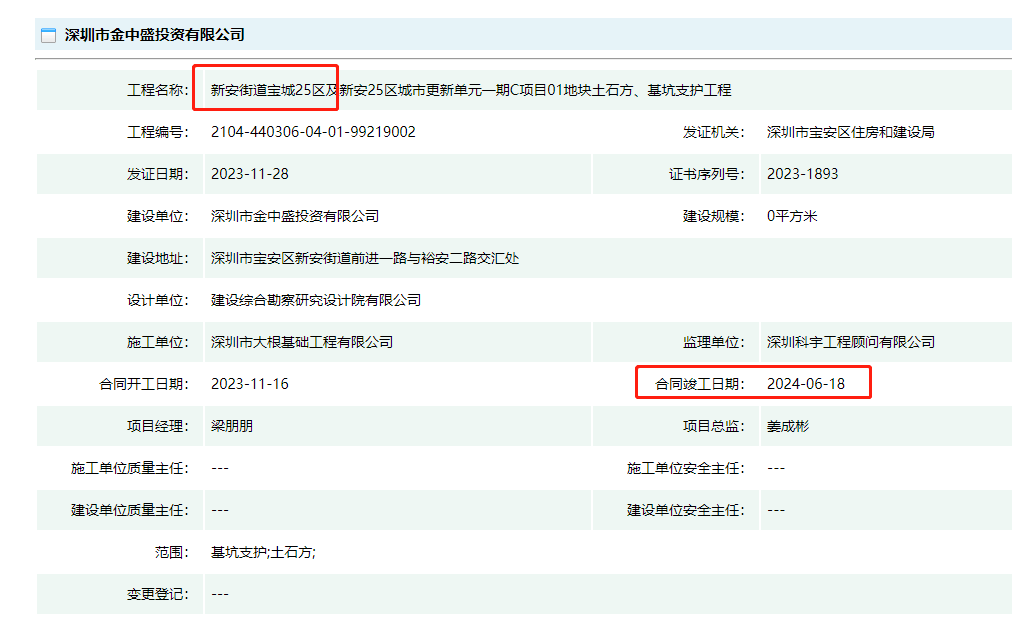Select project director name 姜成彬

click(787, 426)
